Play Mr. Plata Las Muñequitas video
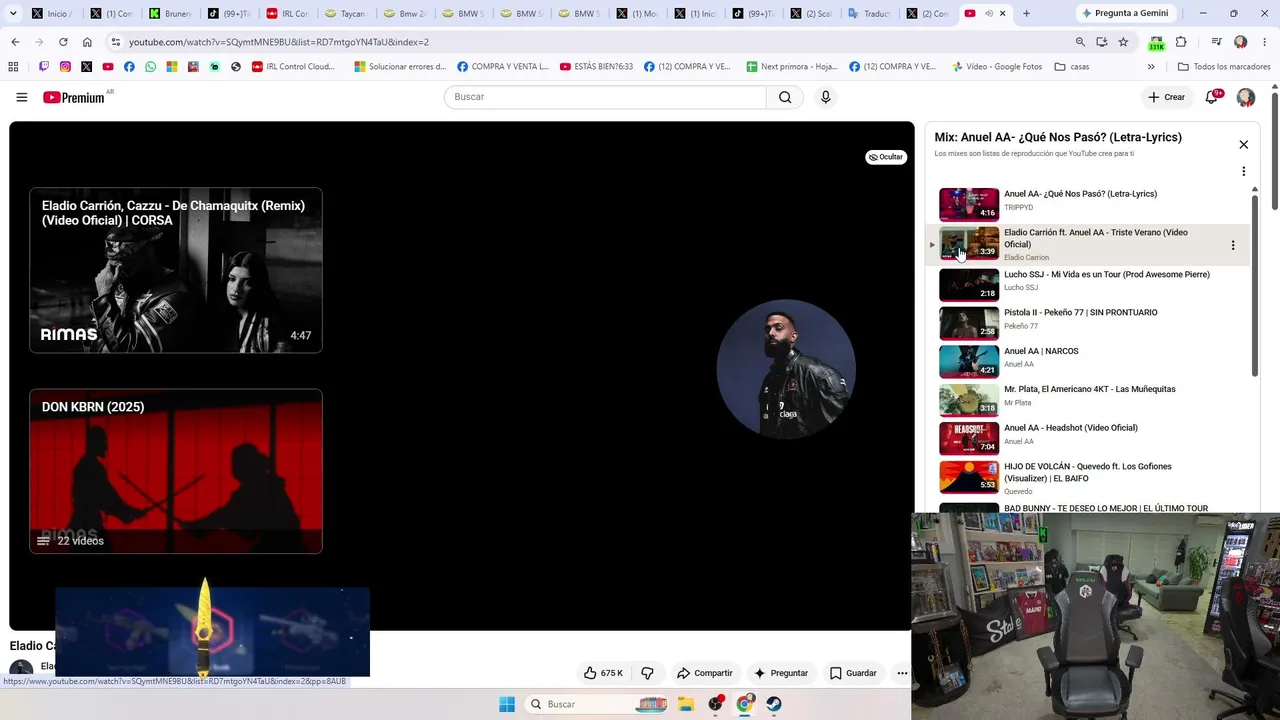This screenshot has width=1280, height=720. tap(1090, 400)
